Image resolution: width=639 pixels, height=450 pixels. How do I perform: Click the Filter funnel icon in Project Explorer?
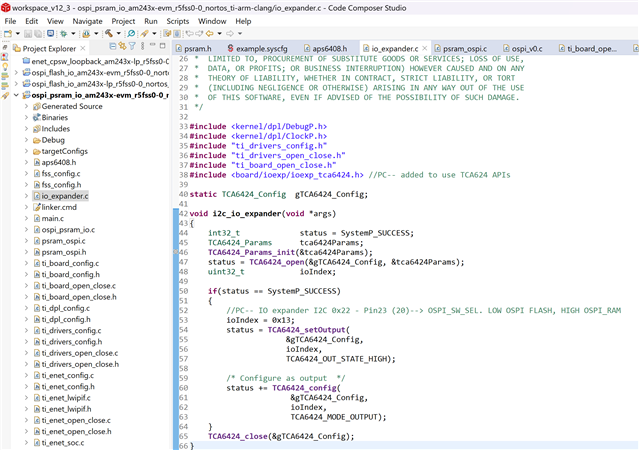[x=132, y=46]
